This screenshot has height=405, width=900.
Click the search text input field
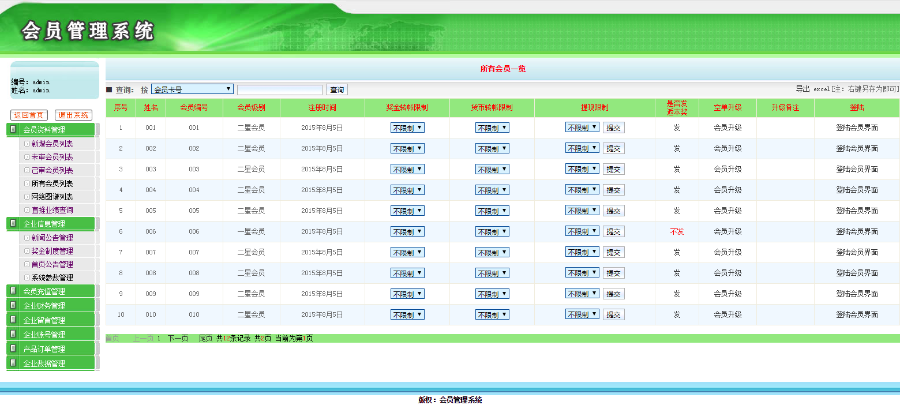click(x=280, y=89)
